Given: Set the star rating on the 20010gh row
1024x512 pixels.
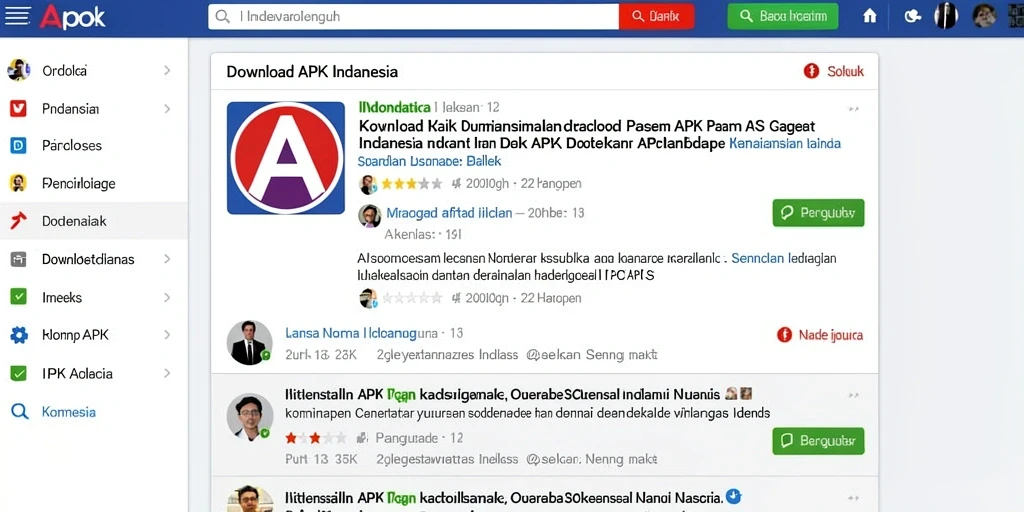Looking at the screenshot, I should 411,184.
